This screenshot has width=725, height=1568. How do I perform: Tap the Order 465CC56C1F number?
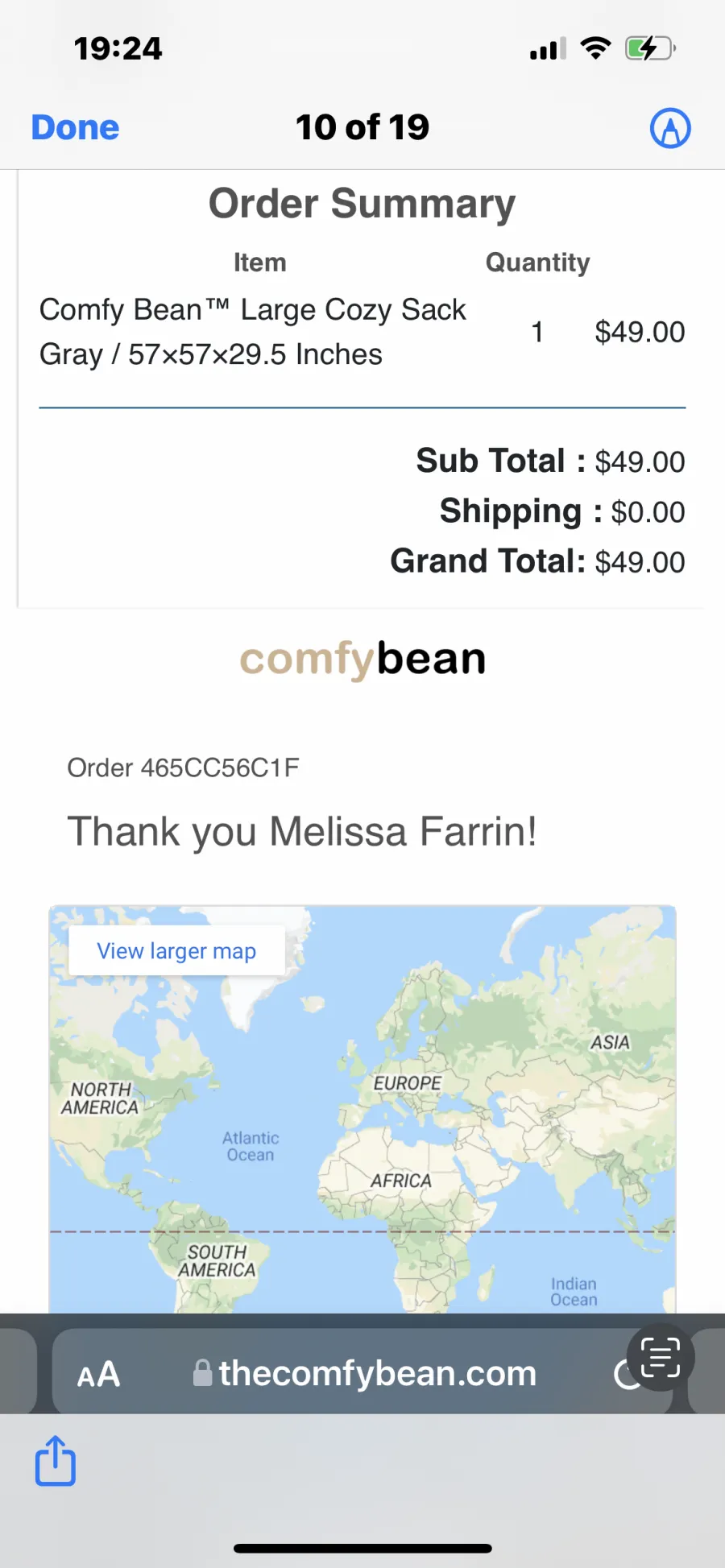tap(183, 767)
